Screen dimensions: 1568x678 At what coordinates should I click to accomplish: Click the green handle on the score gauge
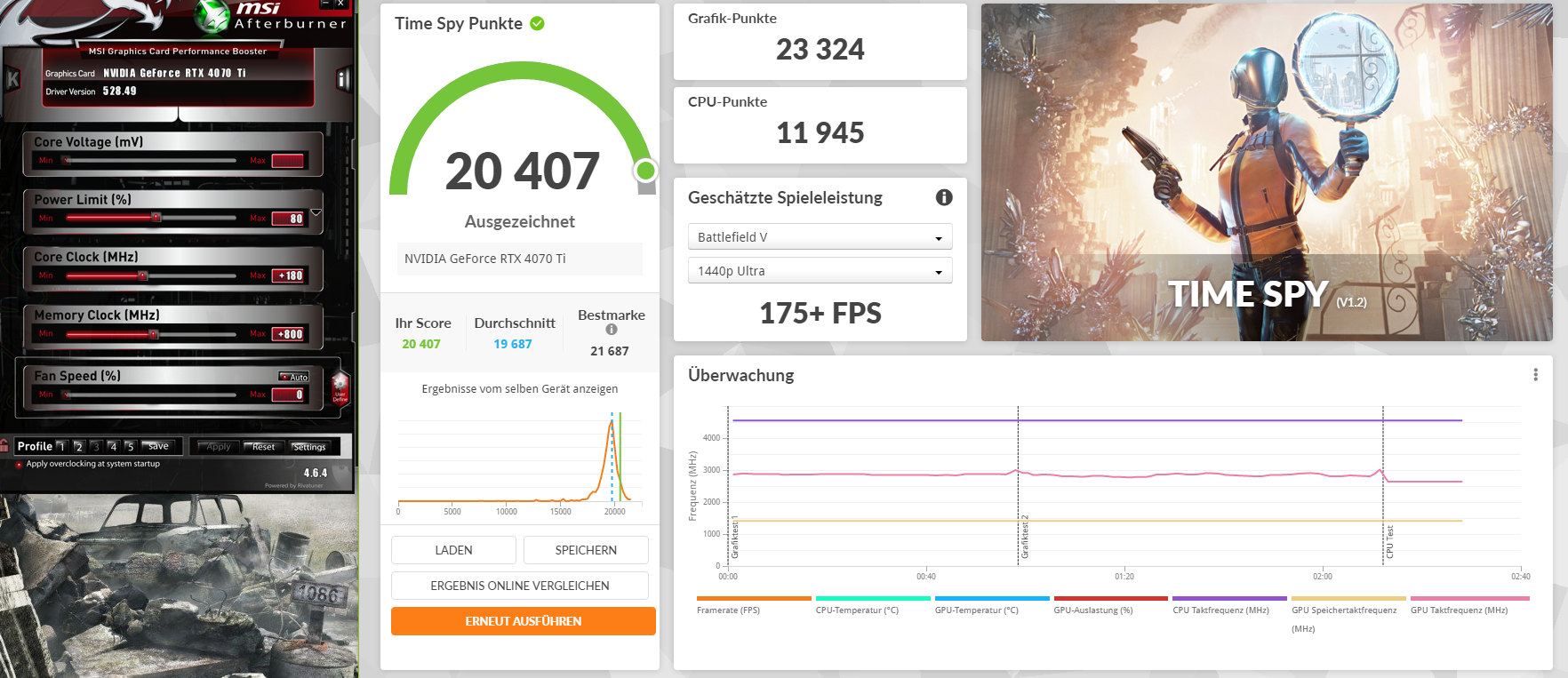[x=646, y=171]
